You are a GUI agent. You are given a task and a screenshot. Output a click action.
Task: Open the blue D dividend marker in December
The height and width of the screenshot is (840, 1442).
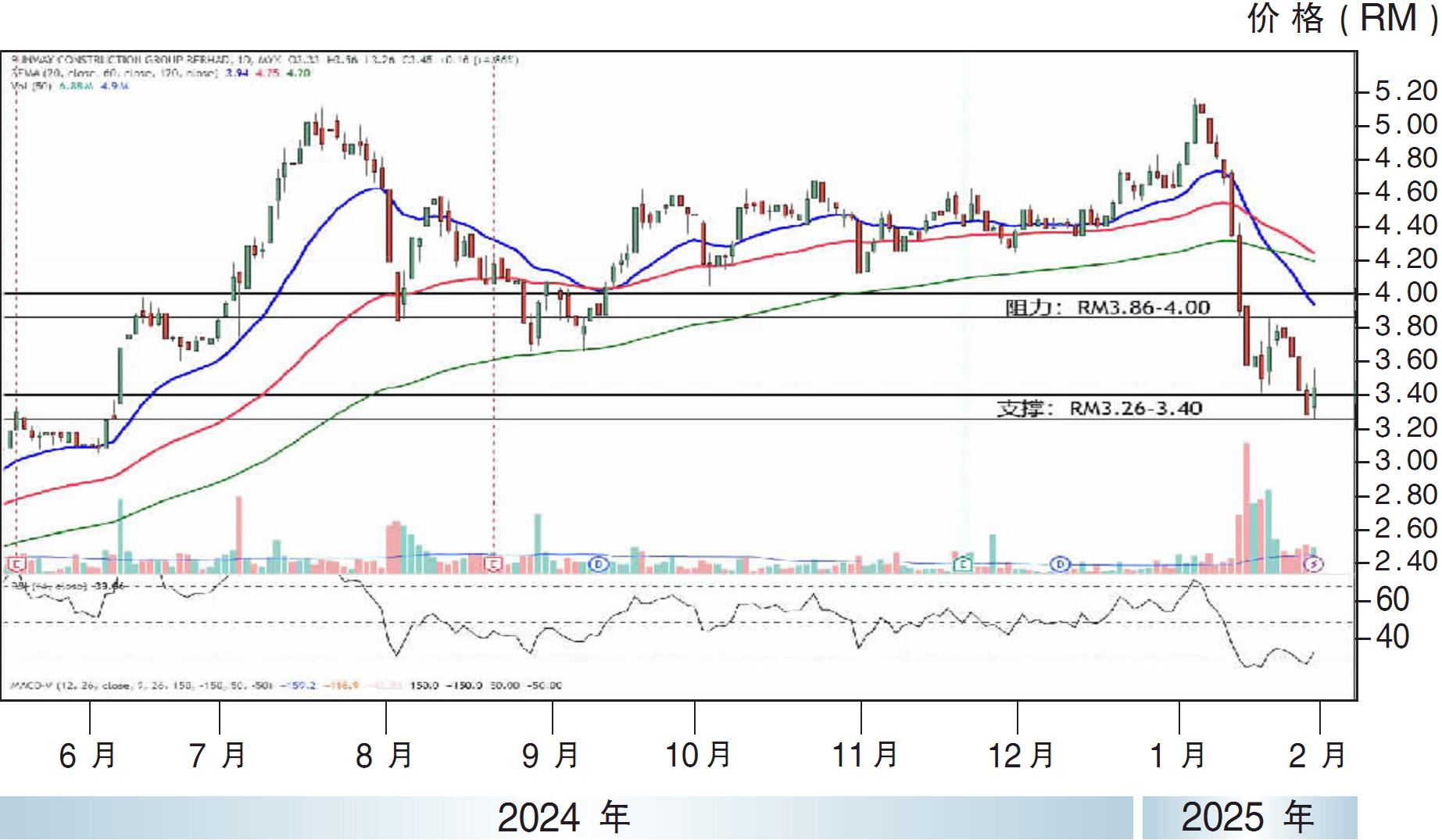(x=1060, y=563)
